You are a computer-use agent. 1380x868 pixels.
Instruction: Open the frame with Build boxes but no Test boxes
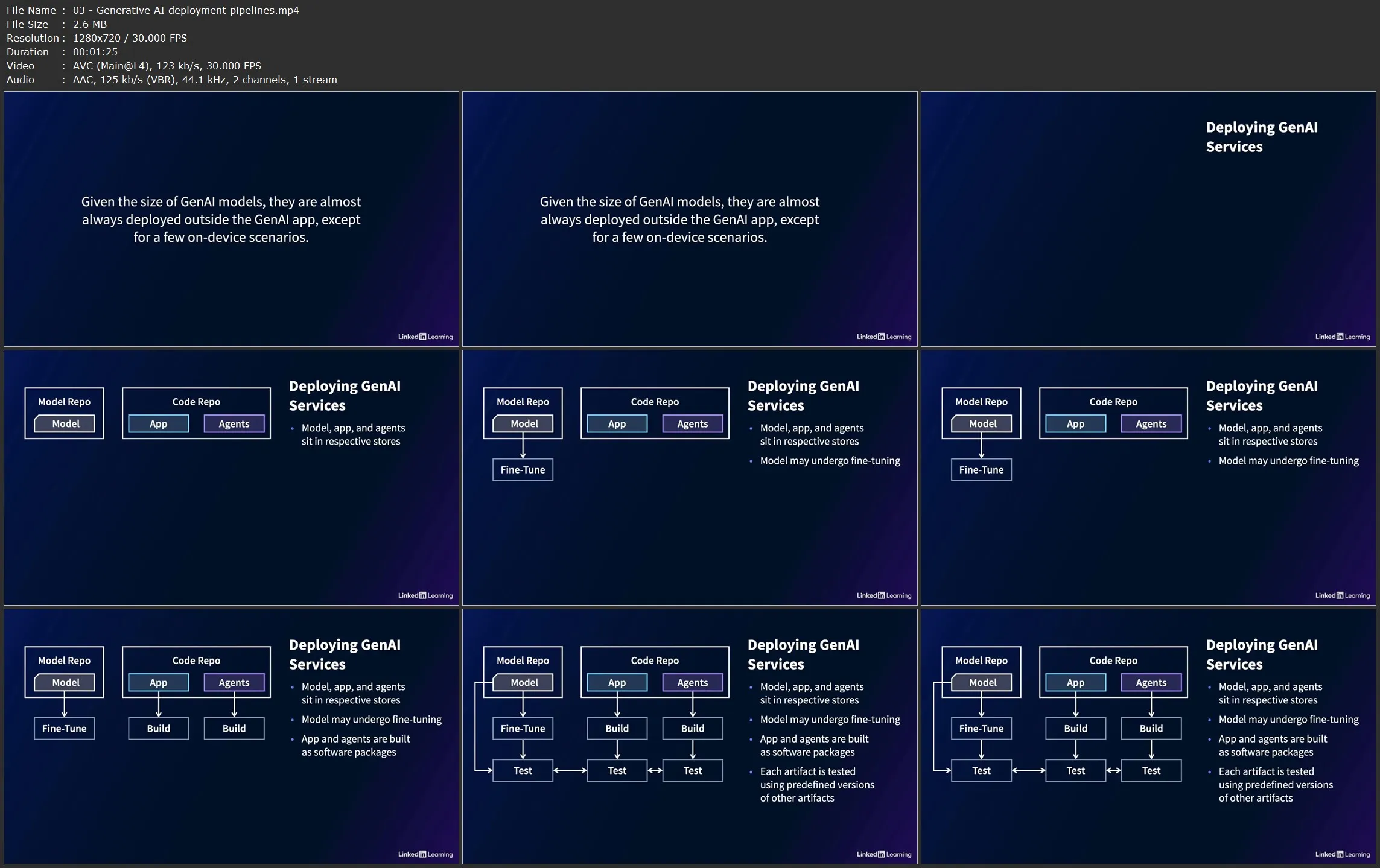[x=231, y=737]
